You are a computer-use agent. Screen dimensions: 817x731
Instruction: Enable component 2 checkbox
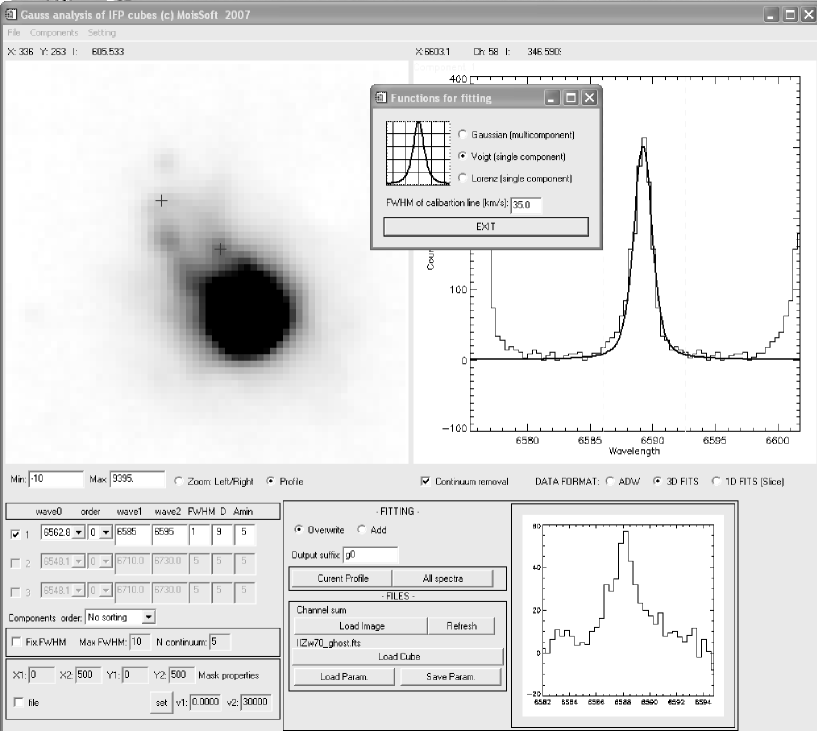click(x=15, y=563)
